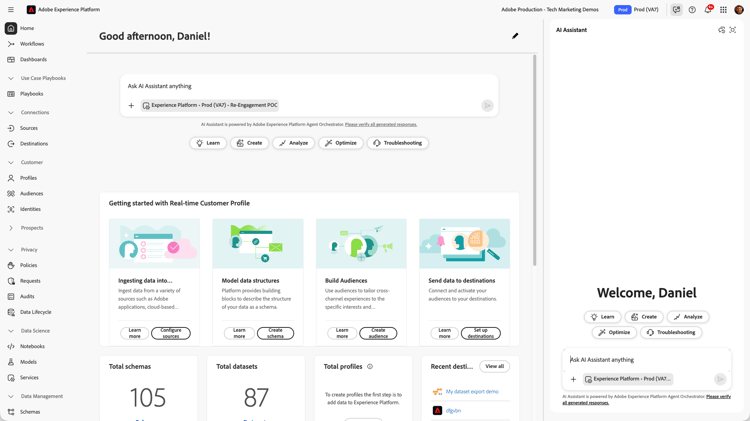Collapse the Privacy section
This screenshot has width=750, height=421.
11,250
